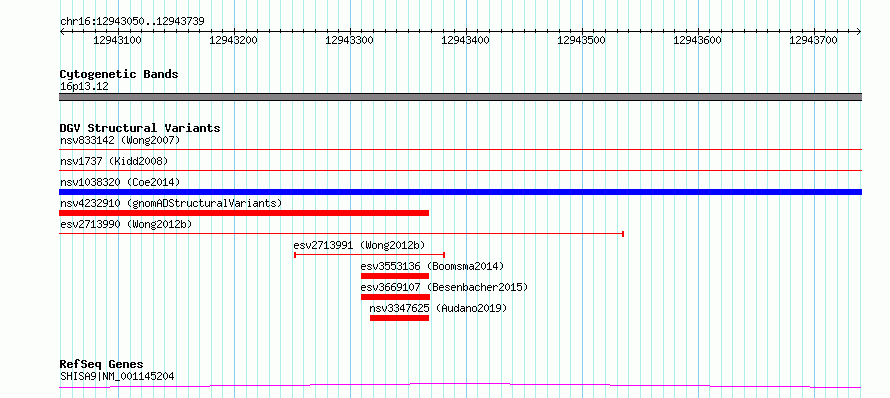Open esv2713991 (Wong2012b) variant label
890x398 pixels.
point(359,246)
